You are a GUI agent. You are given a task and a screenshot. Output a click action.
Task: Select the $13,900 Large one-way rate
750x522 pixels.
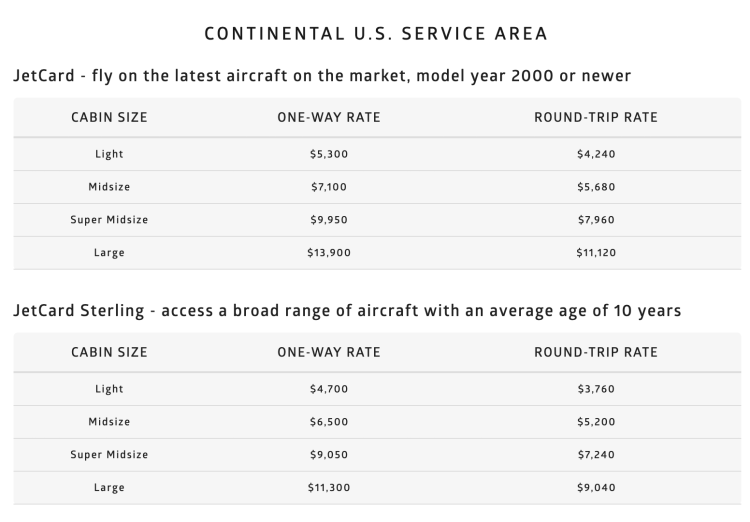click(x=328, y=253)
